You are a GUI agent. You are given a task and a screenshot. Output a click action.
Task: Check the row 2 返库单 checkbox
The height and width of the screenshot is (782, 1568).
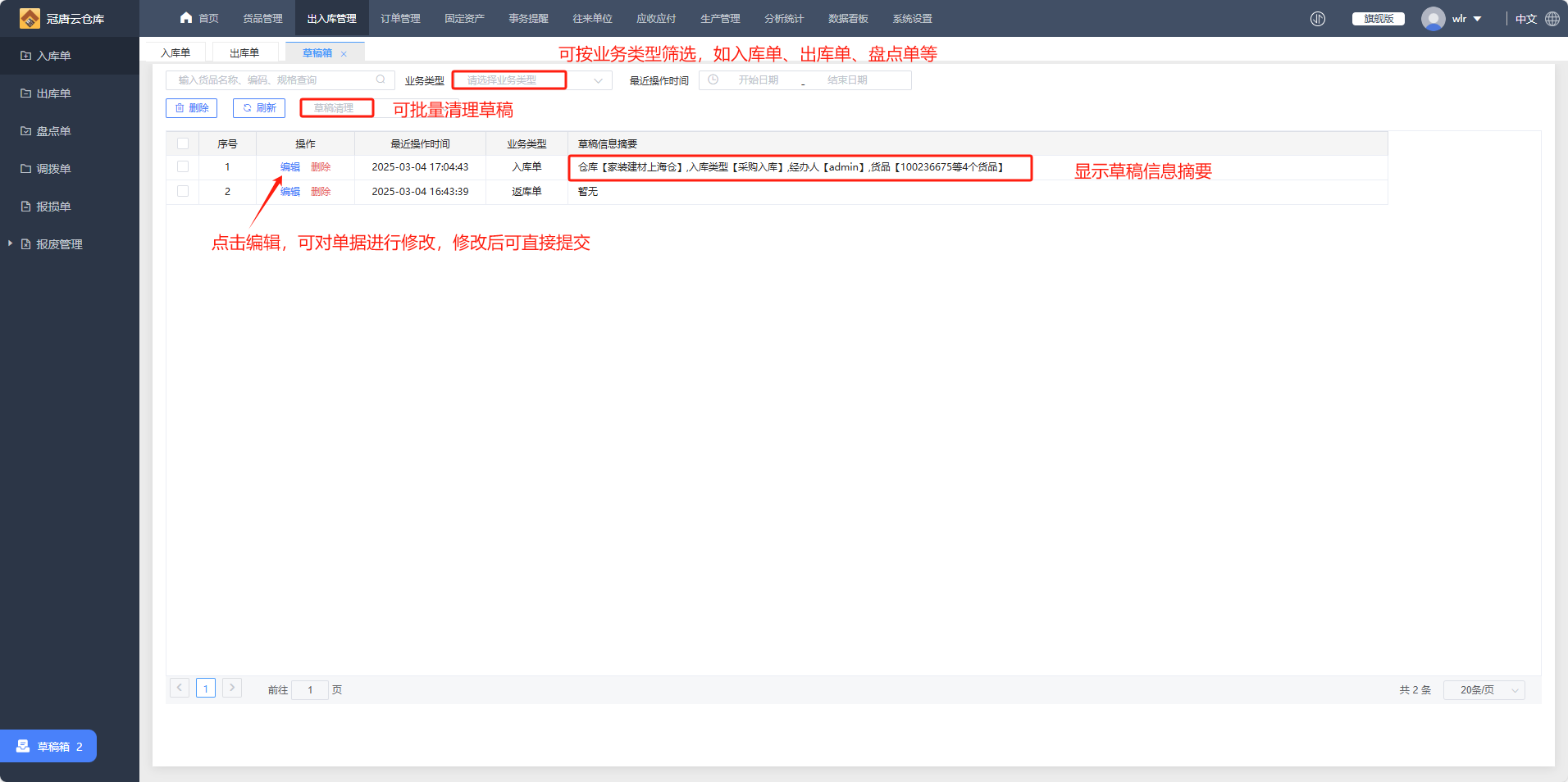coord(183,191)
